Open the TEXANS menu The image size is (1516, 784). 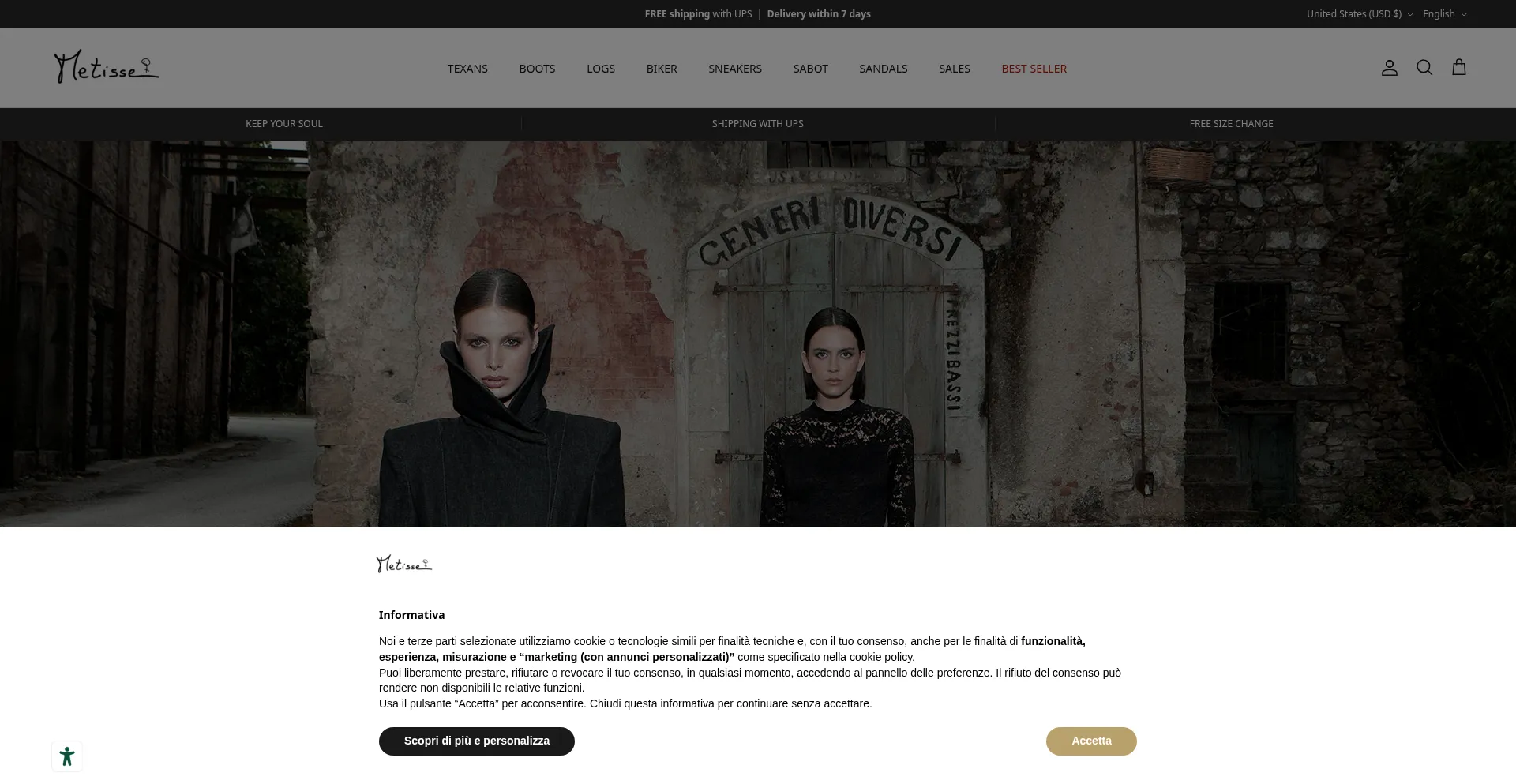pyautogui.click(x=467, y=69)
